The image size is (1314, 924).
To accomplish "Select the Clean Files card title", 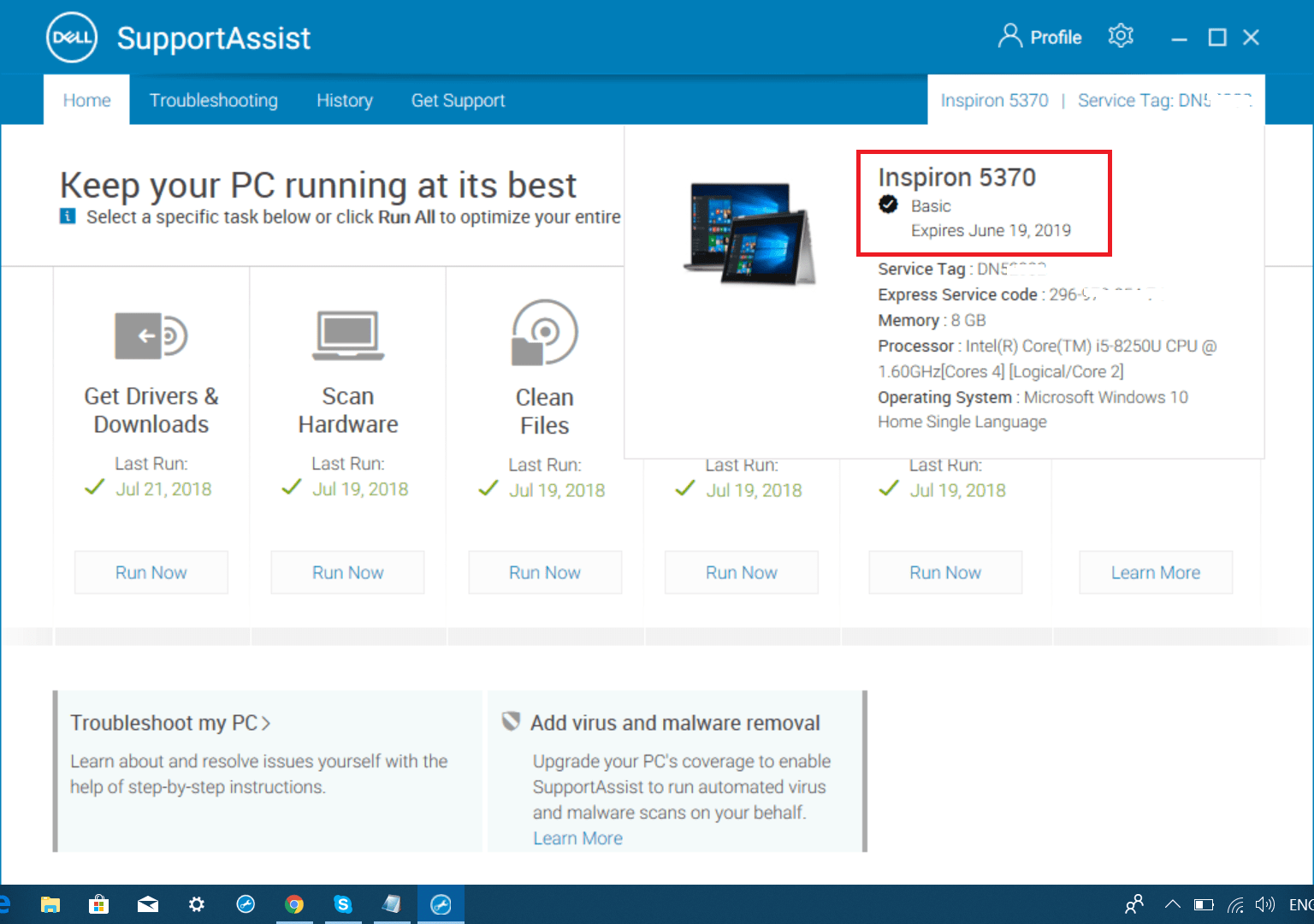I will 545,411.
